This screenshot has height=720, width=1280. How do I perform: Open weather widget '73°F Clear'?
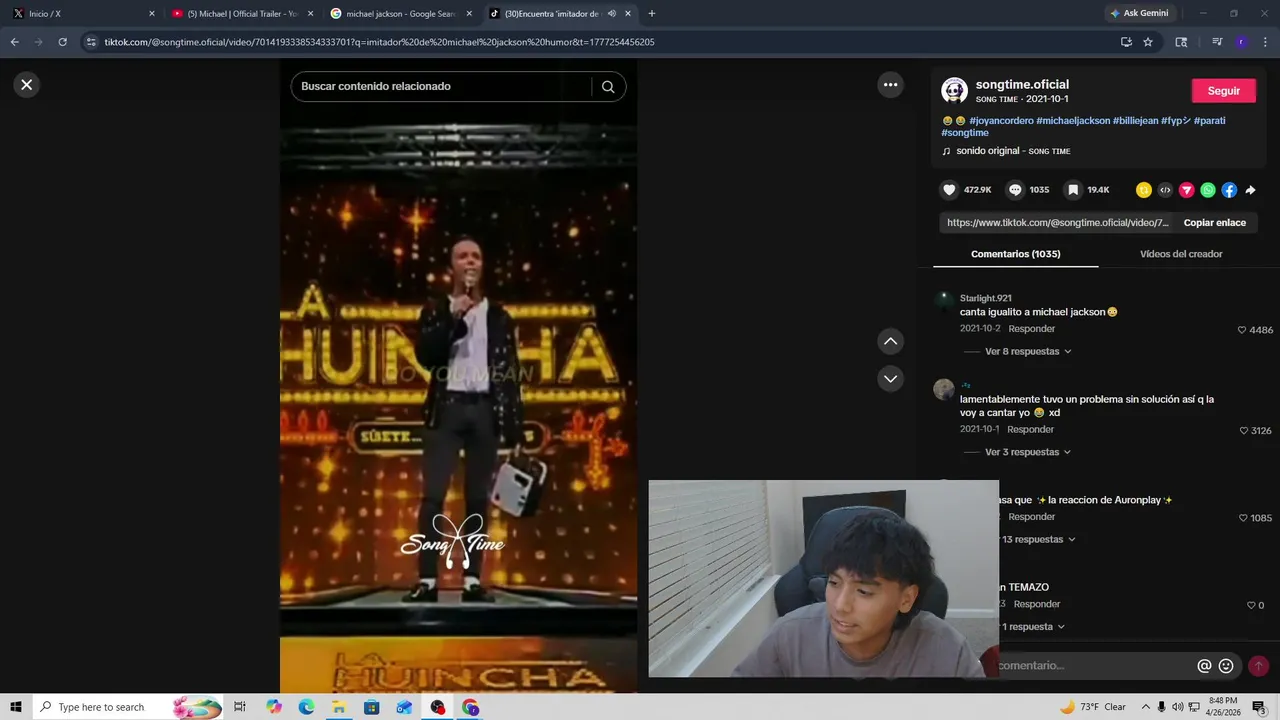point(1092,707)
